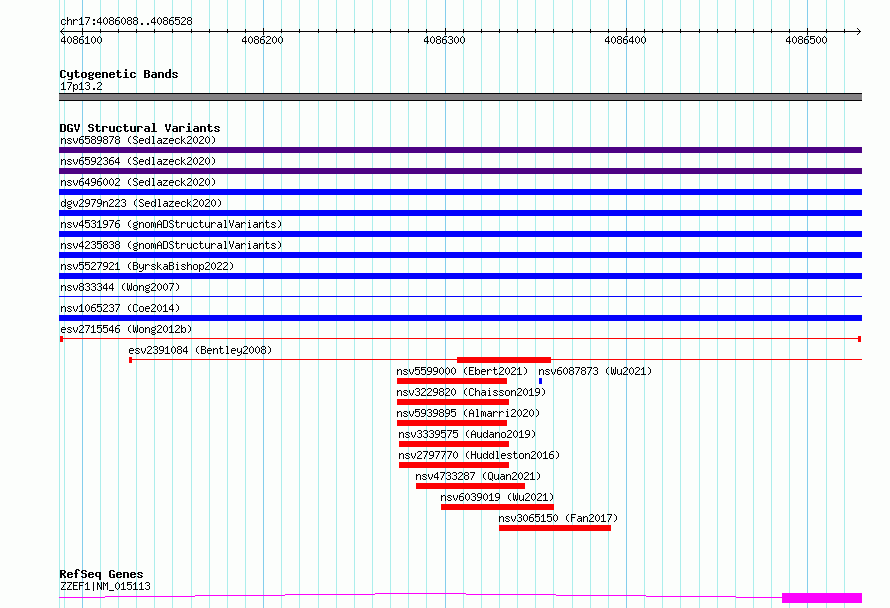The width and height of the screenshot is (890, 608).
Task: Click the nsv6039019 (Wu2021) label
Action: [x=497, y=497]
